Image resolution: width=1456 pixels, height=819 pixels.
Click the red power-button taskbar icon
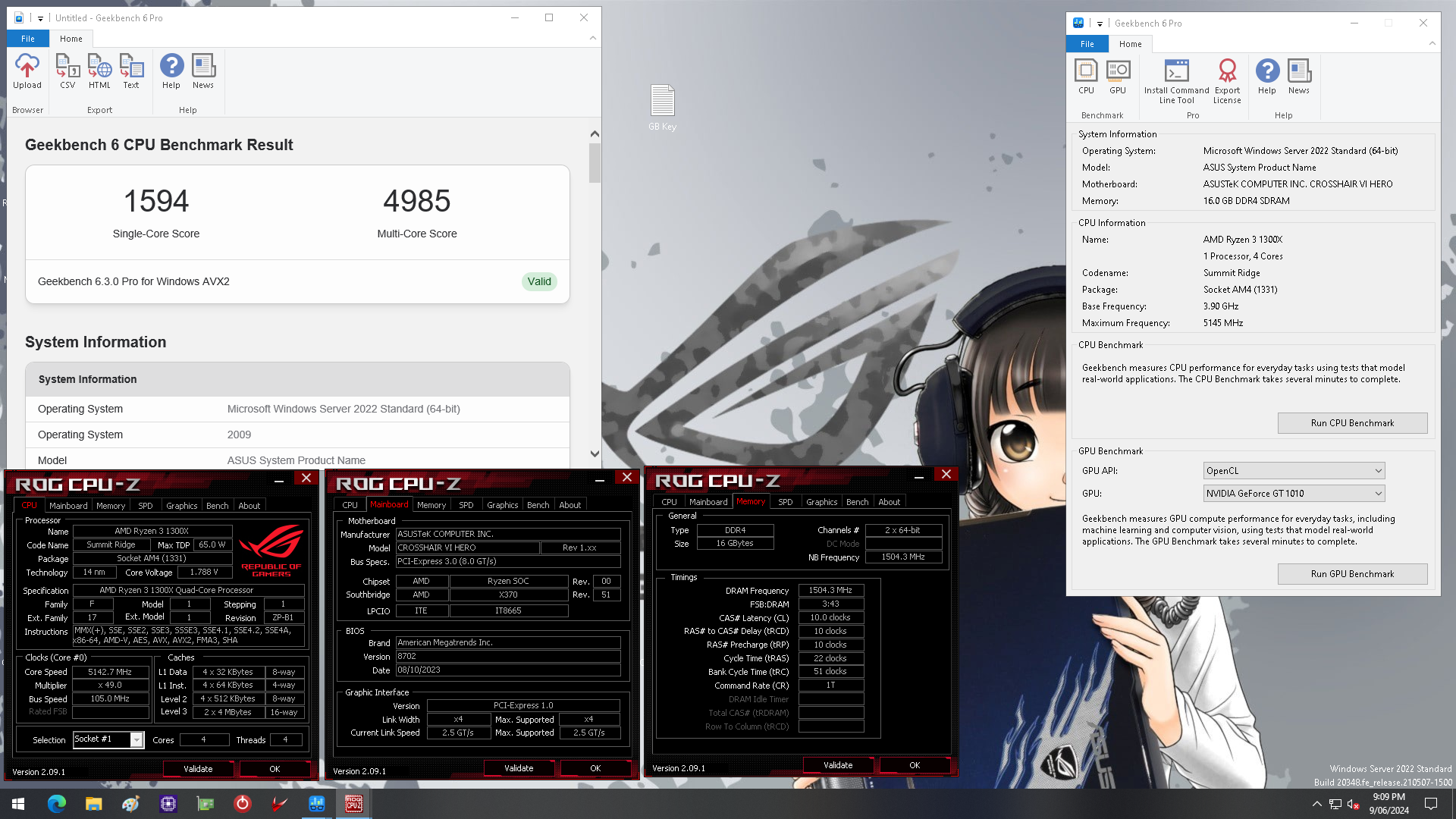coord(243,804)
